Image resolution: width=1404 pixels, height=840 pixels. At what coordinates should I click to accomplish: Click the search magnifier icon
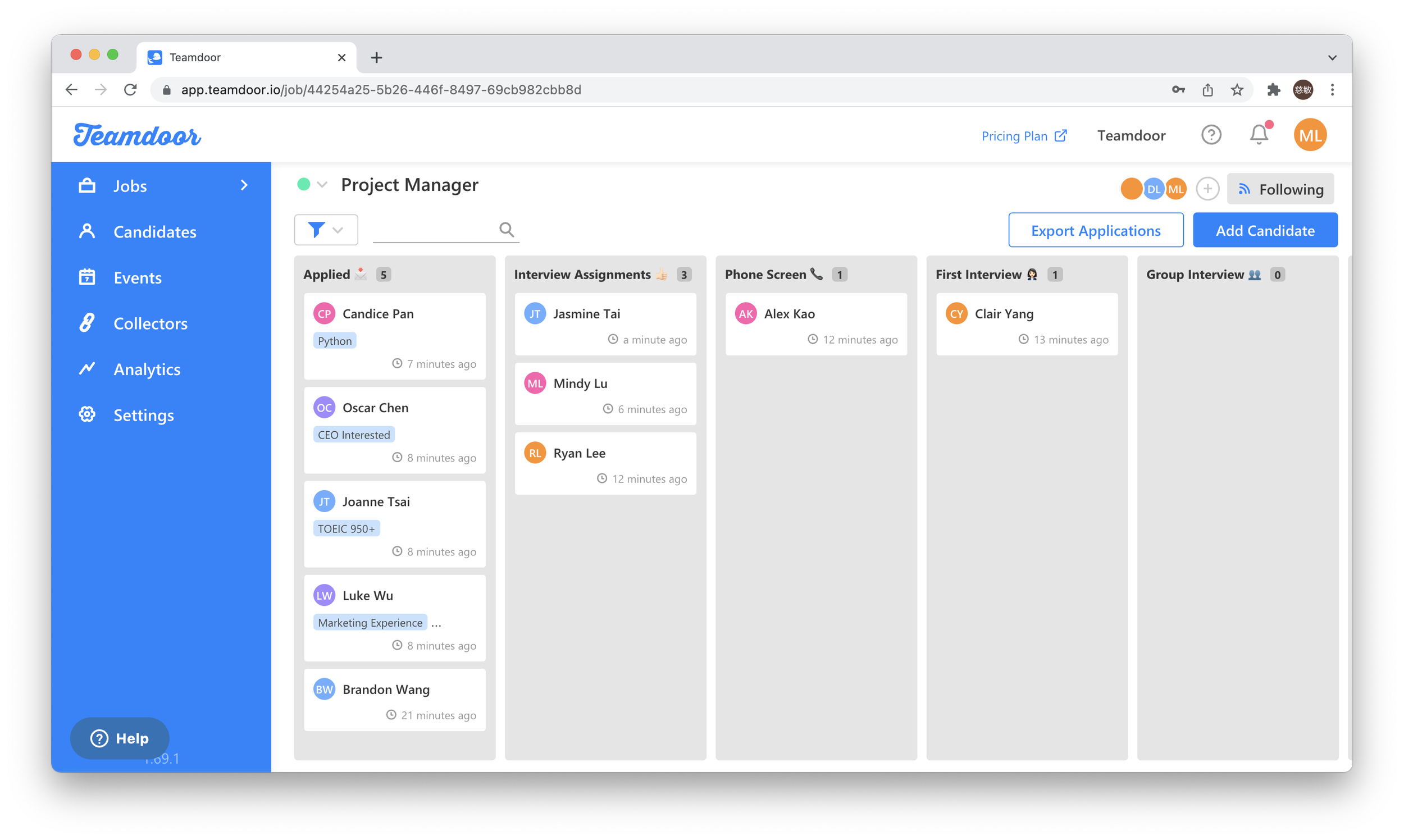(506, 229)
